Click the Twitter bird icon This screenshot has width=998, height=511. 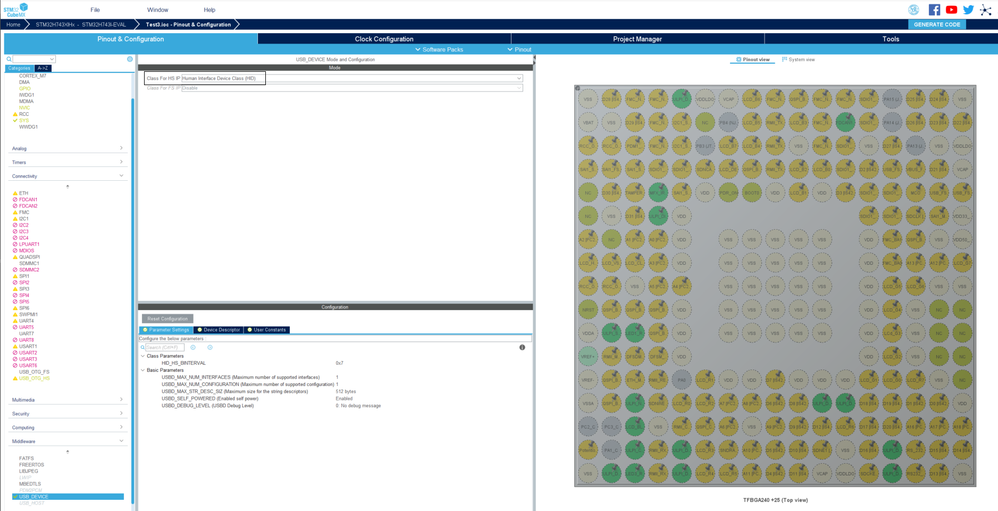tap(968, 10)
